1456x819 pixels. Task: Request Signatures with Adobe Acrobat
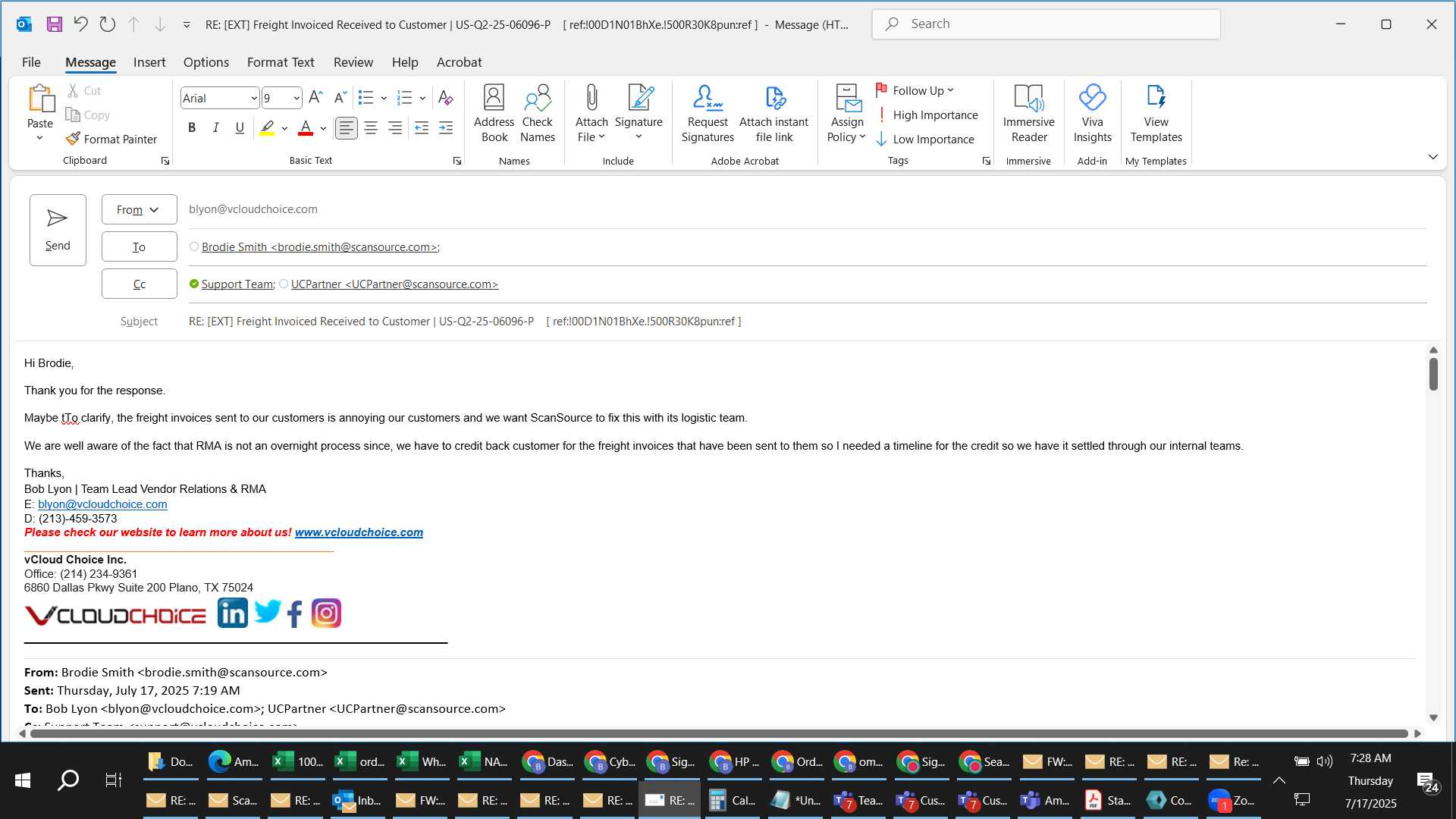(708, 114)
